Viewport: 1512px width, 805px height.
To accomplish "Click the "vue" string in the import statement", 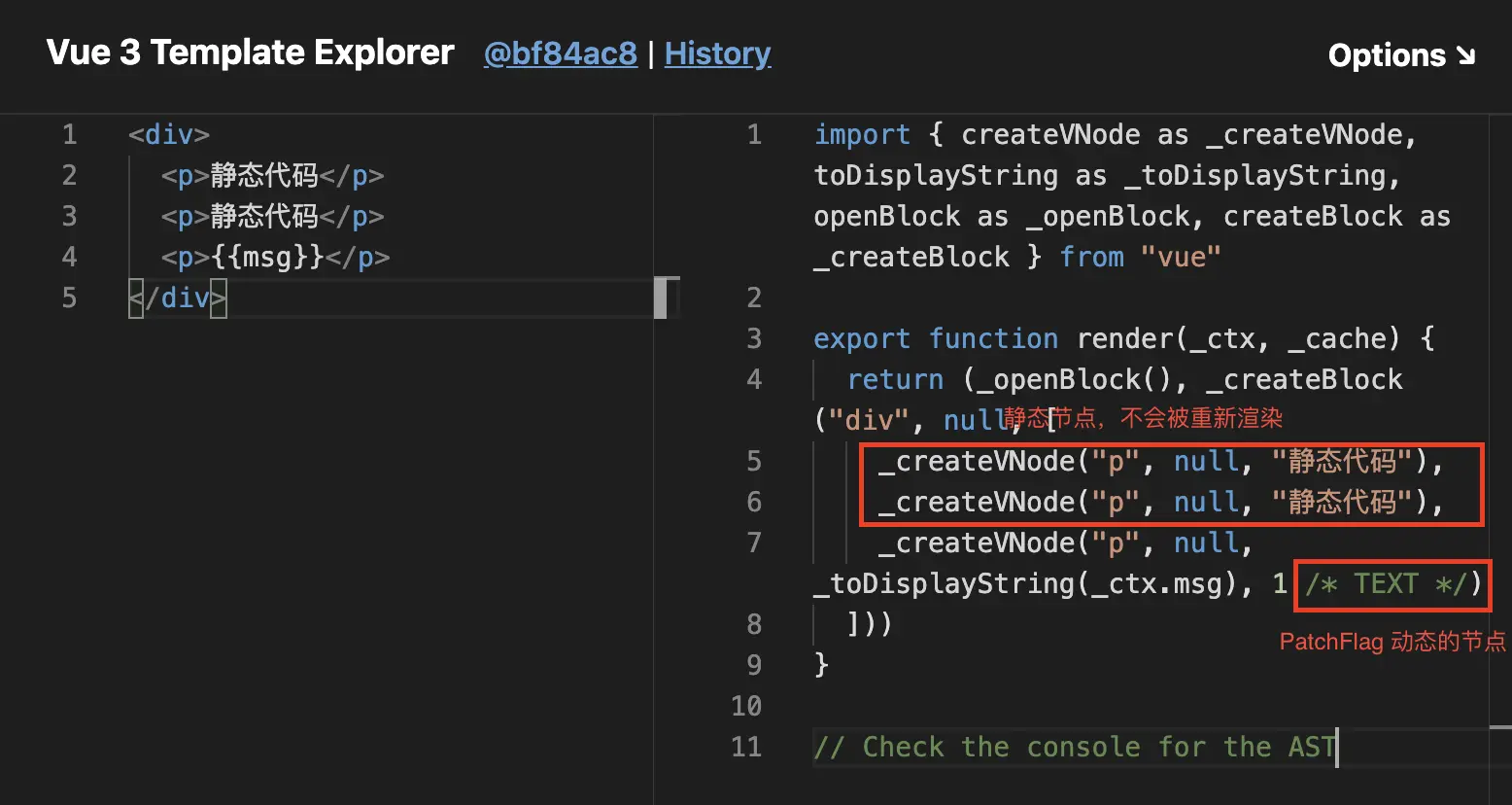I will (x=1181, y=257).
